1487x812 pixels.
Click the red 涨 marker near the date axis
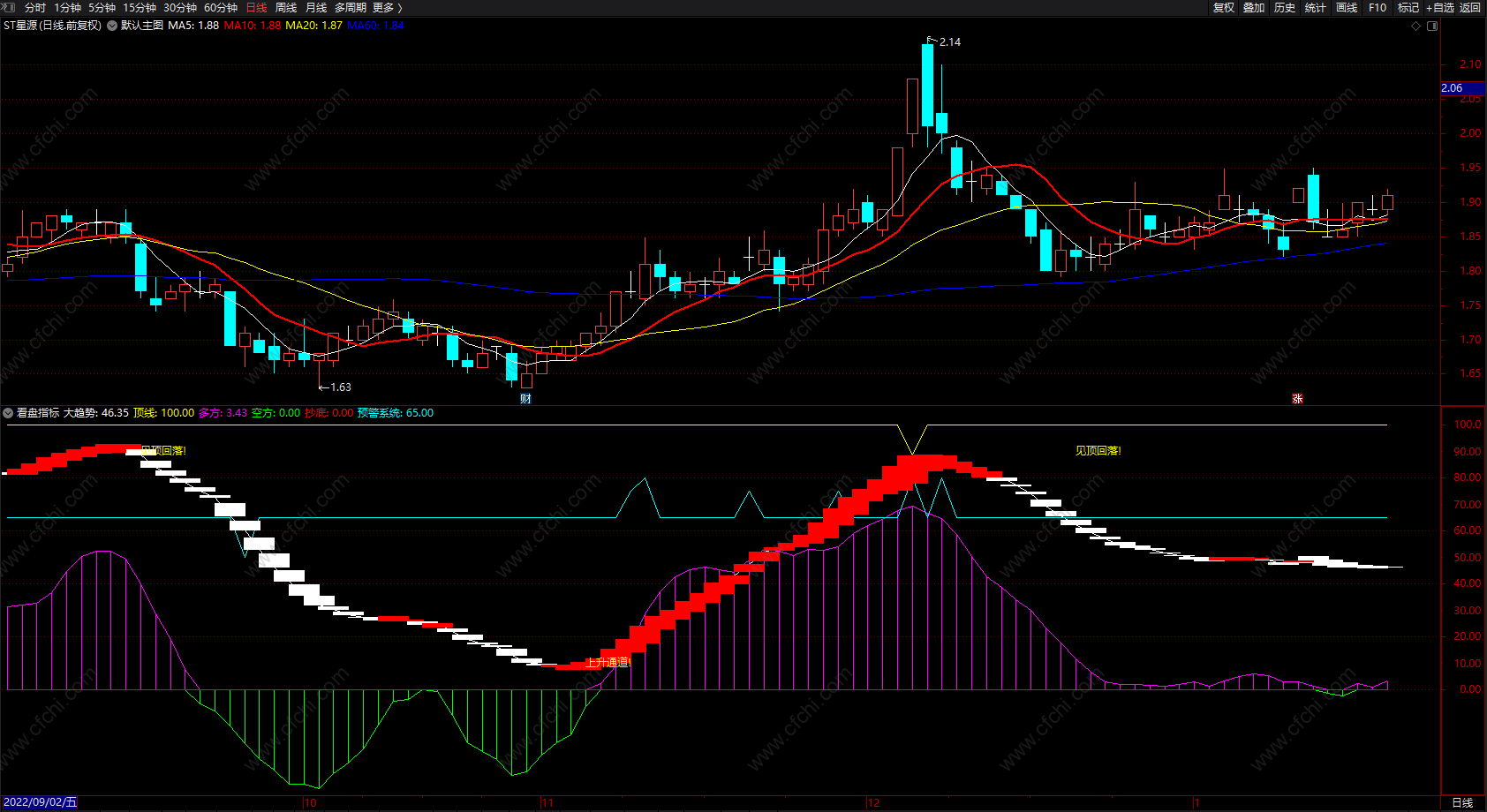(1297, 399)
